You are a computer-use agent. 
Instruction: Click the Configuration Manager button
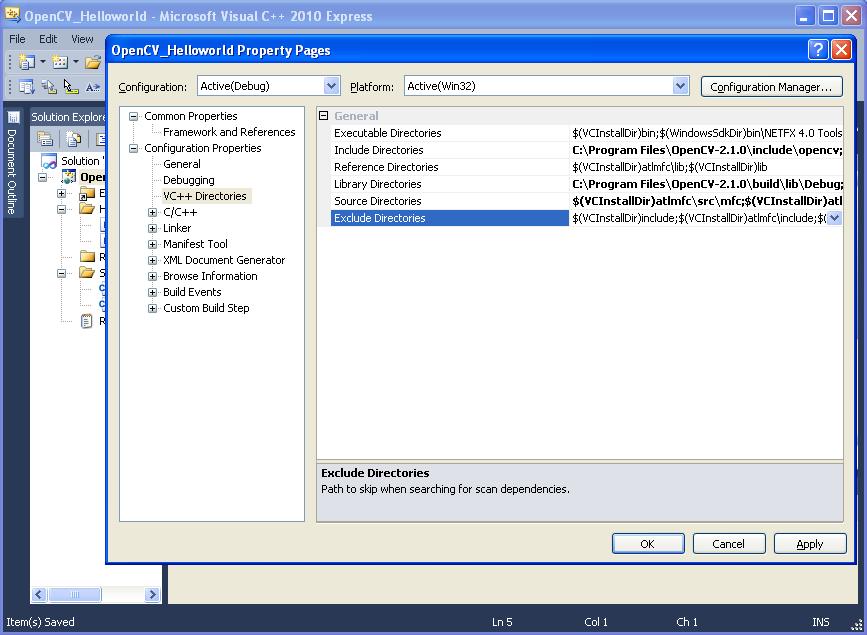click(x=771, y=86)
